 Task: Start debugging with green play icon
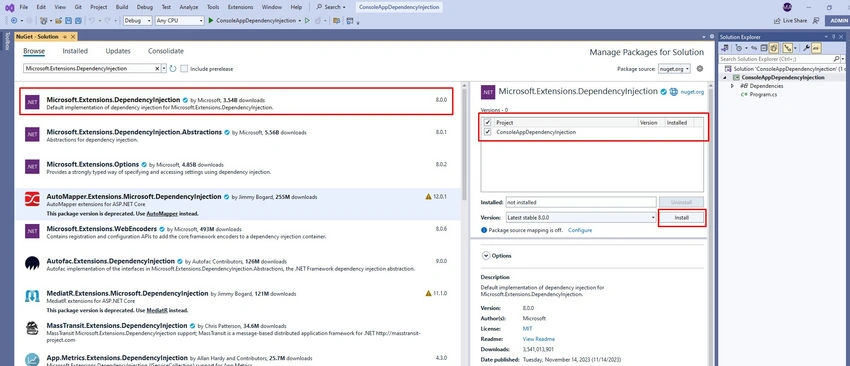[211, 21]
